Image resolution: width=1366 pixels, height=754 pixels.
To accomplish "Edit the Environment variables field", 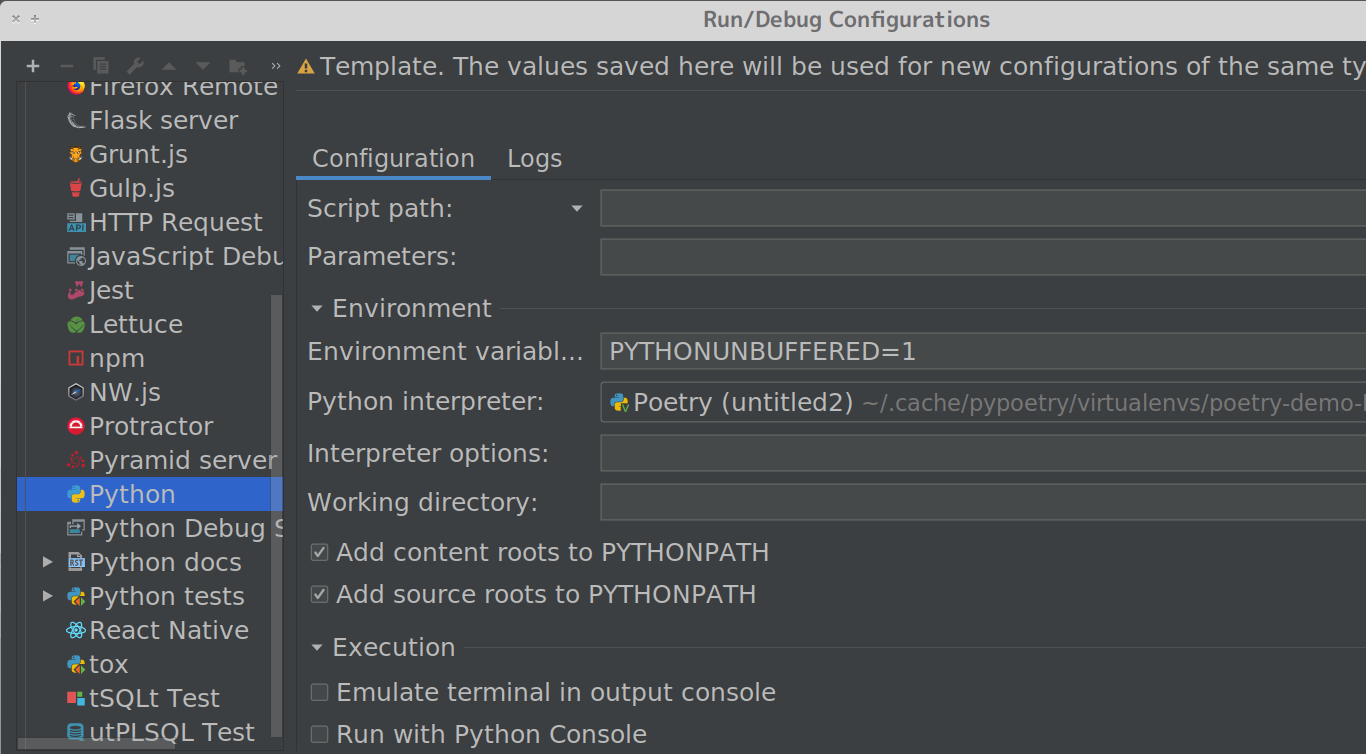I will tap(983, 352).
